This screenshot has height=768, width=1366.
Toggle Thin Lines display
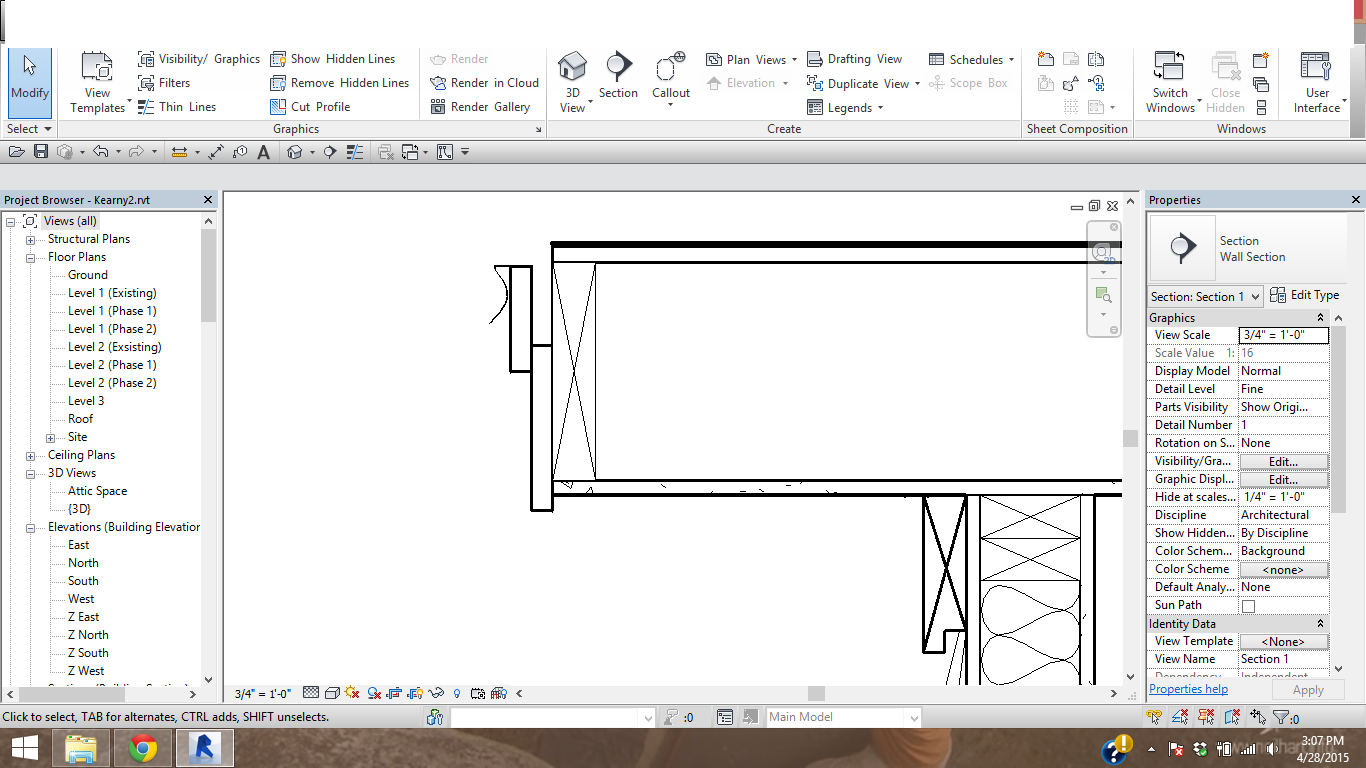176,107
